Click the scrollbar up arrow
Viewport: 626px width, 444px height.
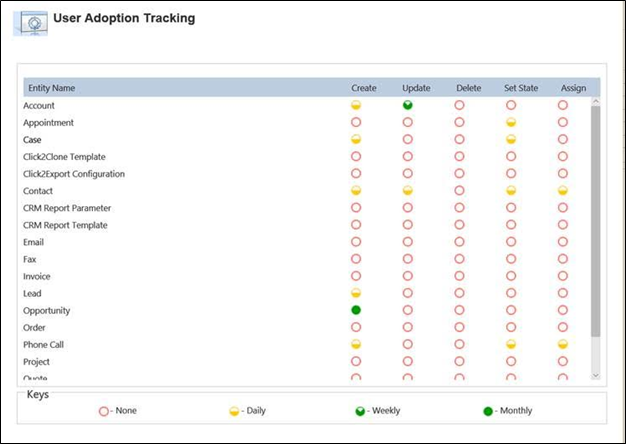click(x=596, y=102)
